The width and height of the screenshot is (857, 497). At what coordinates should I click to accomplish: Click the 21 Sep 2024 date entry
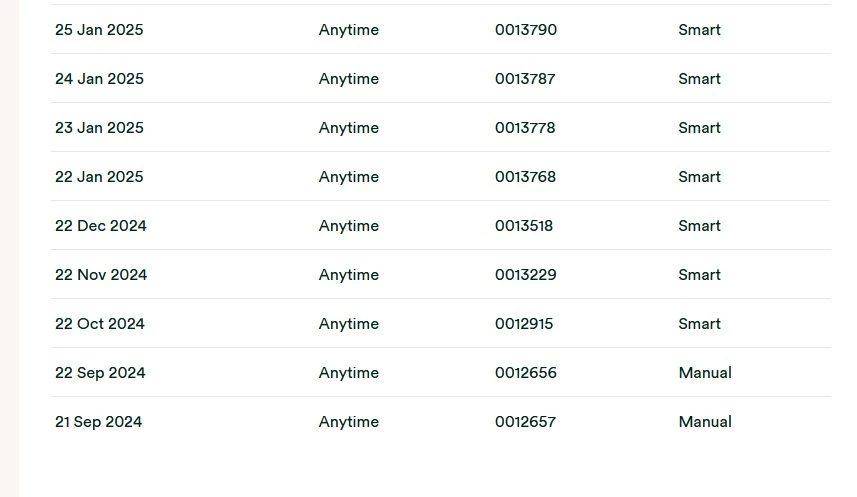pos(98,422)
